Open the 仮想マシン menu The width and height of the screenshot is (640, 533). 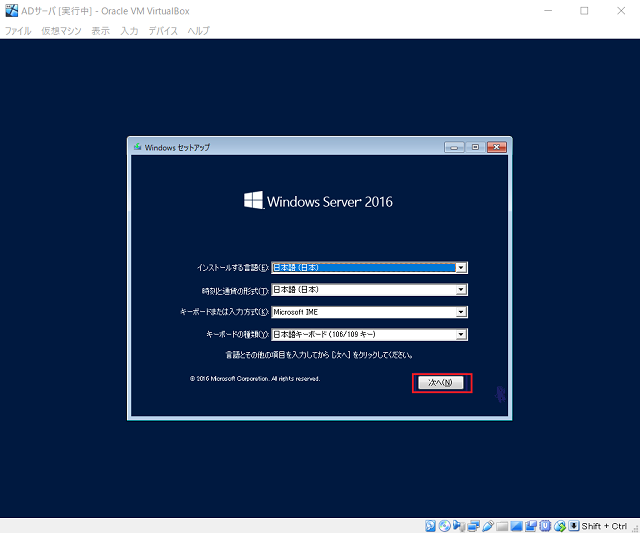[61, 31]
